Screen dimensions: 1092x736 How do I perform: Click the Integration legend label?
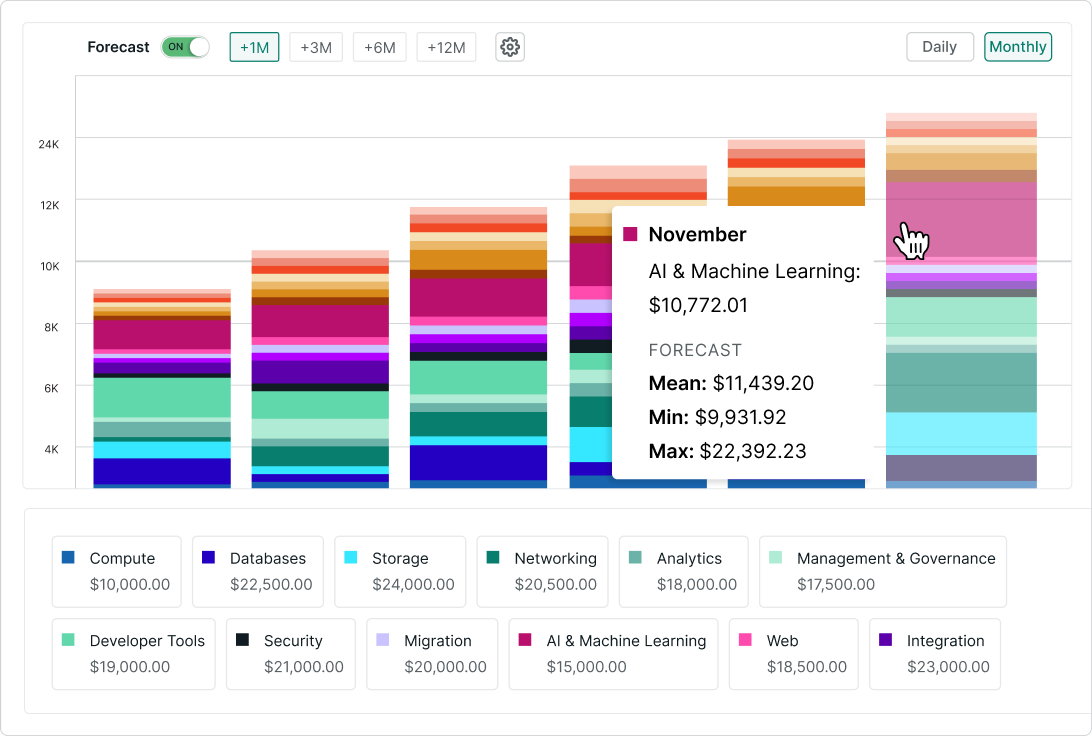(x=946, y=641)
